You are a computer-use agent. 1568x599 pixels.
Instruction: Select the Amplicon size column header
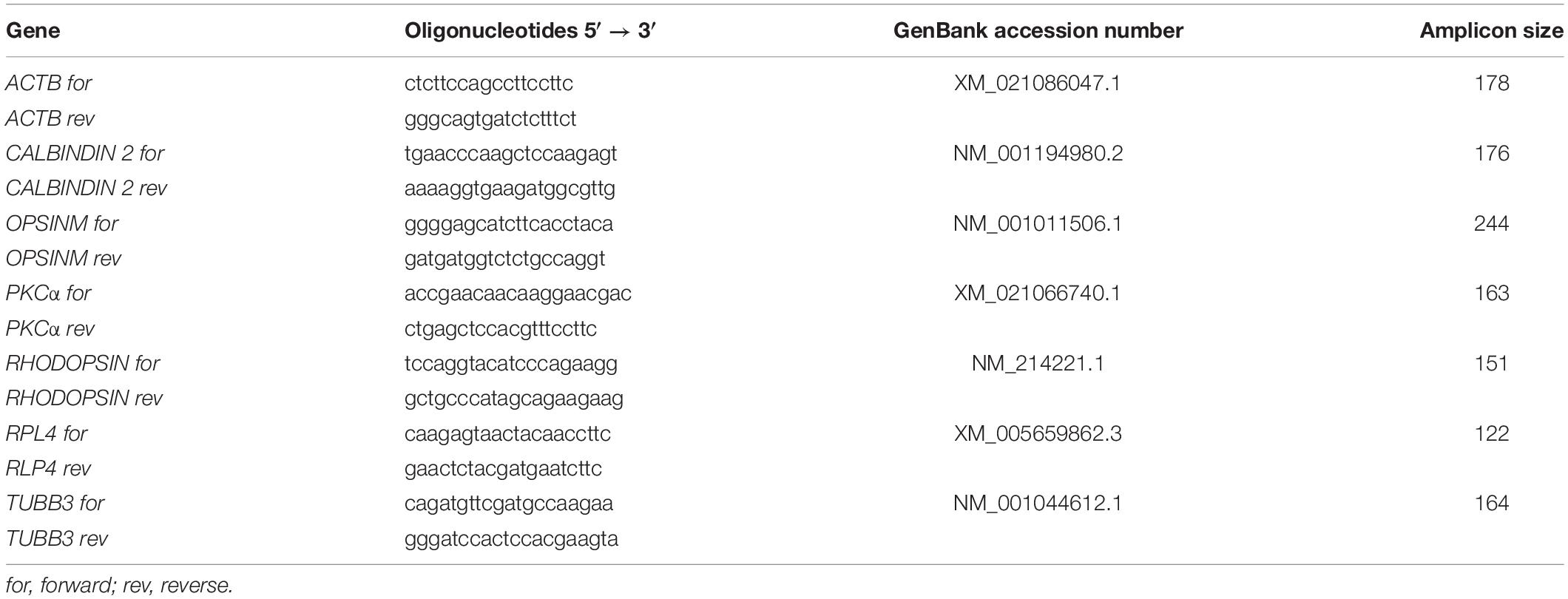tap(1491, 30)
